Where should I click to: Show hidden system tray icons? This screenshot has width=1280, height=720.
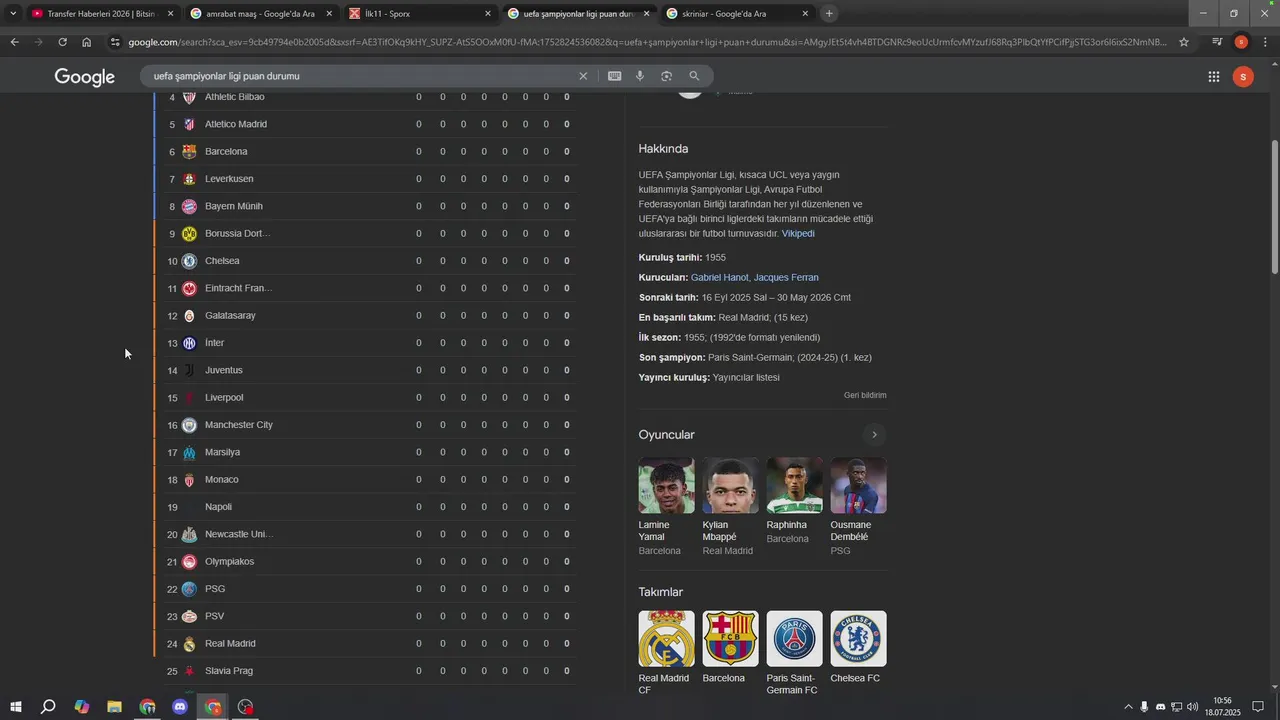(x=1129, y=707)
